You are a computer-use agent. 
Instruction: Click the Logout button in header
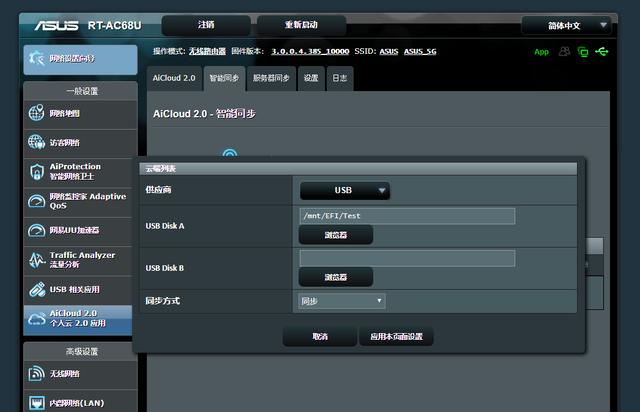[206, 25]
